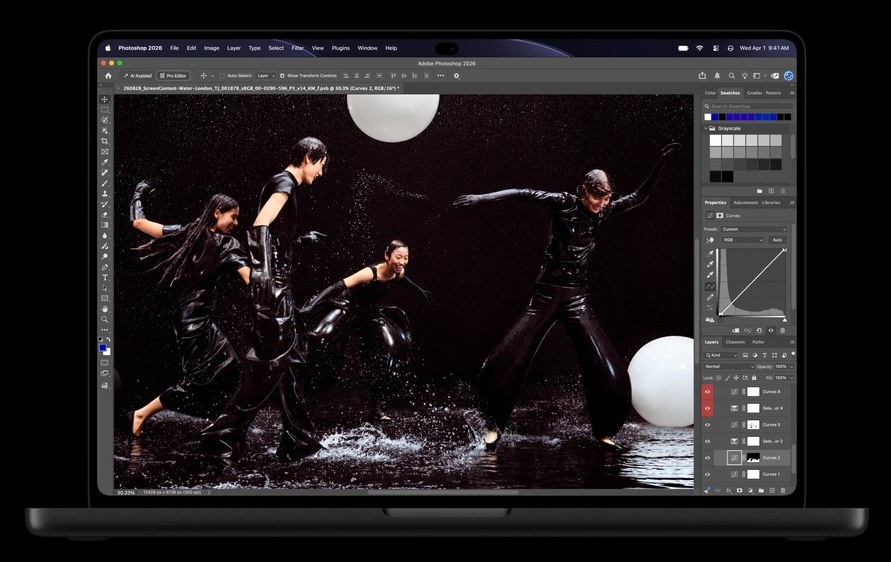Open the Color panel tab
Screen dimensions: 891x562
tap(710, 93)
